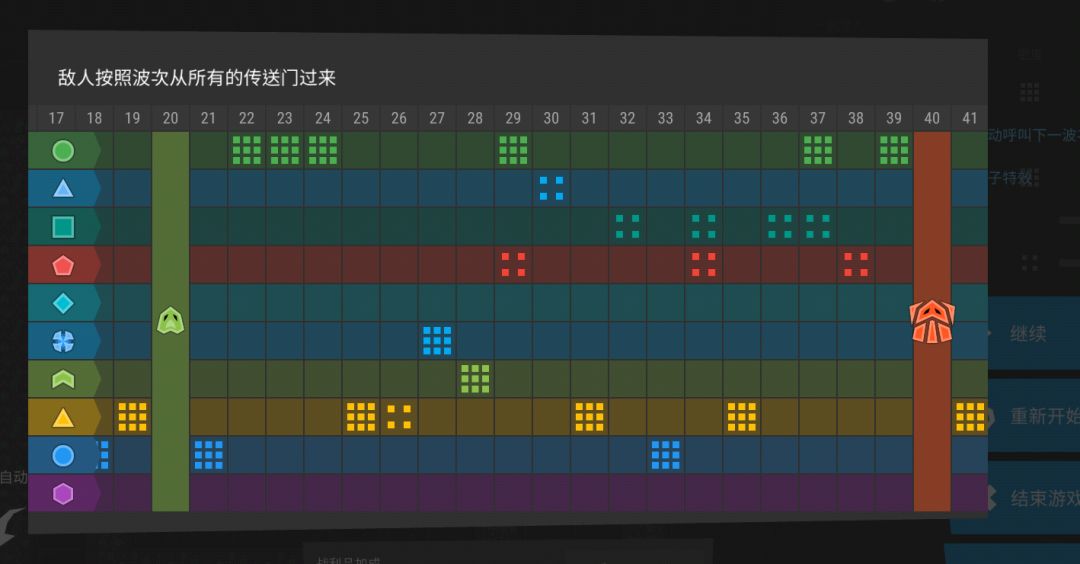Click the 敌人按照波次 description heading

coord(197,78)
